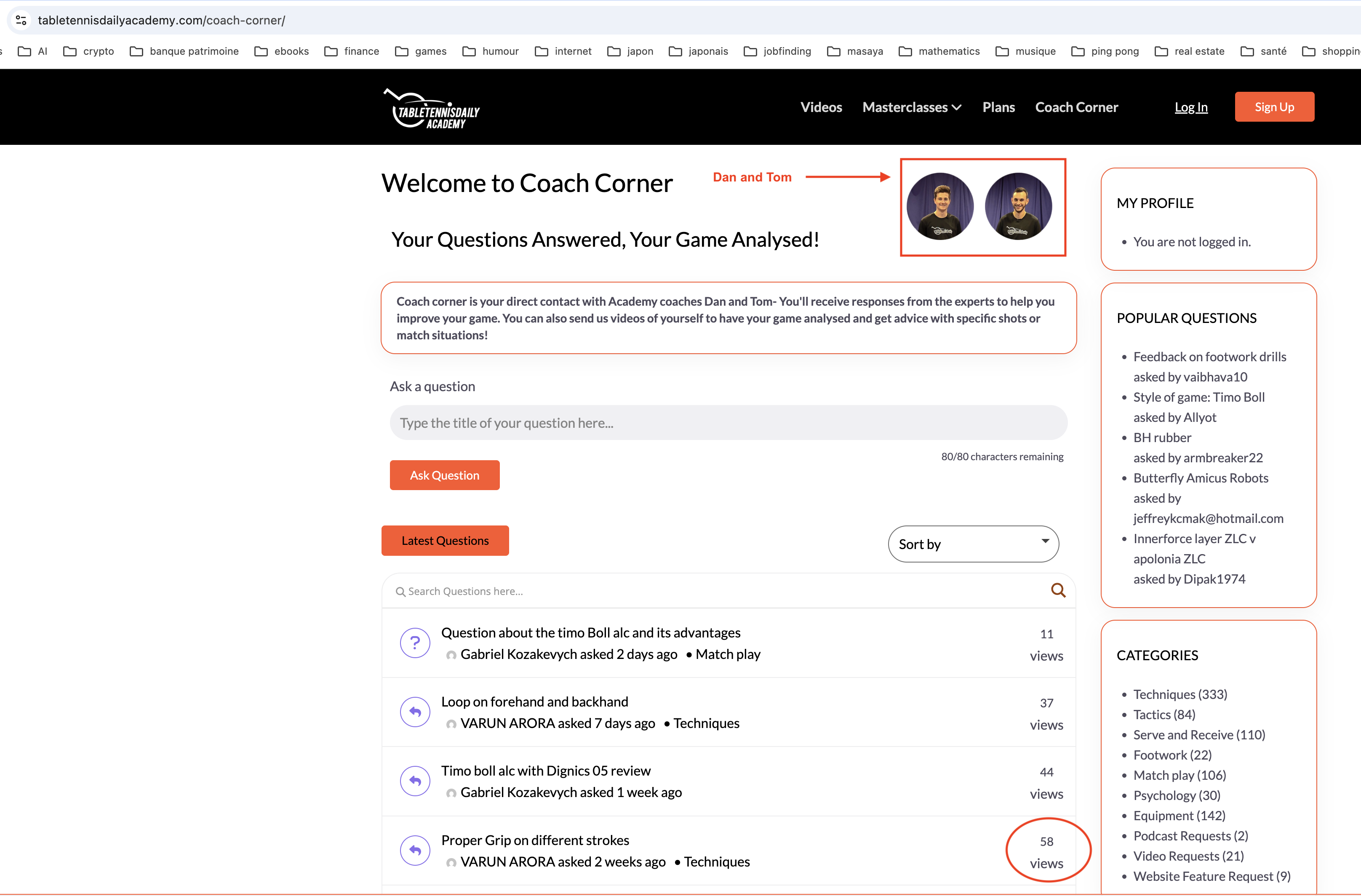
Task: Open popular question 'Butterfly Amicus Robots'
Action: (1200, 478)
